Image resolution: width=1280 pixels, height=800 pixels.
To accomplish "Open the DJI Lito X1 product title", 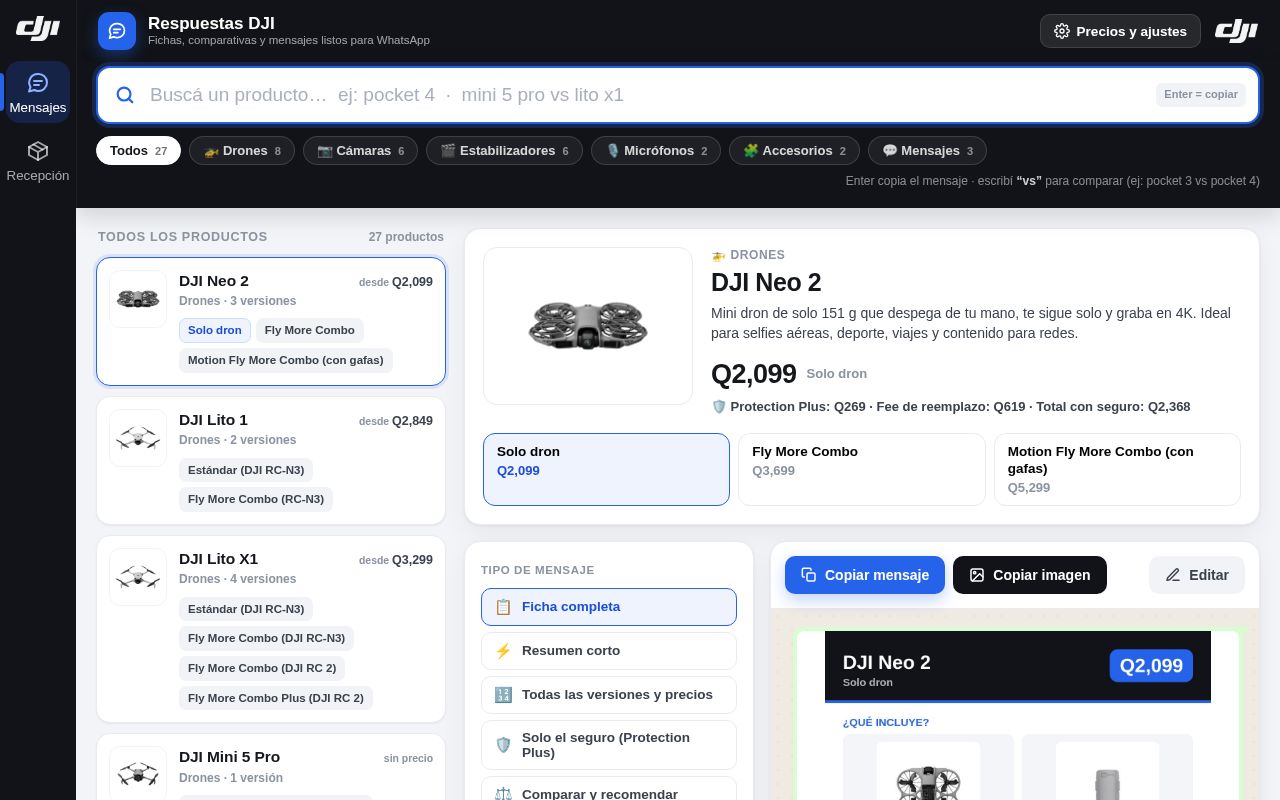I will pyautogui.click(x=218, y=559).
